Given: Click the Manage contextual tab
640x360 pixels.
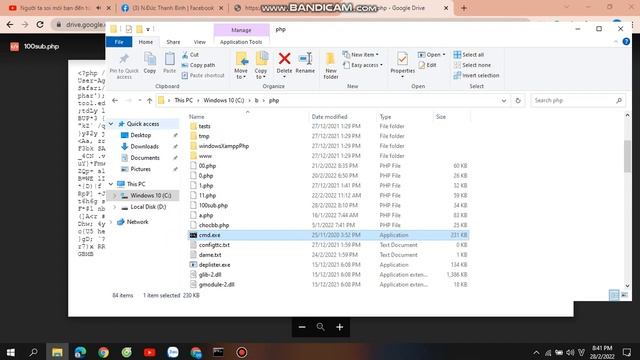Looking at the screenshot, I should pyautogui.click(x=241, y=30).
